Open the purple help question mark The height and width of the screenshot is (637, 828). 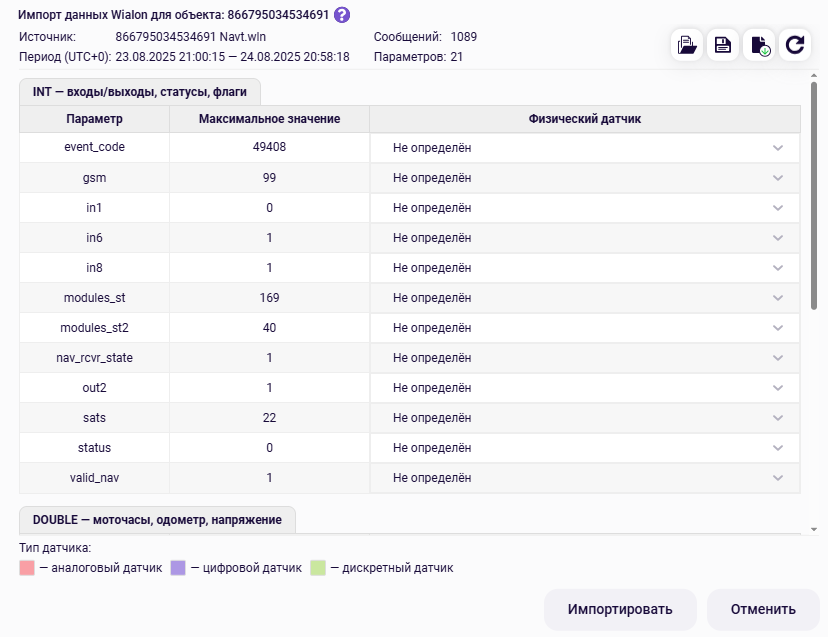point(342,14)
